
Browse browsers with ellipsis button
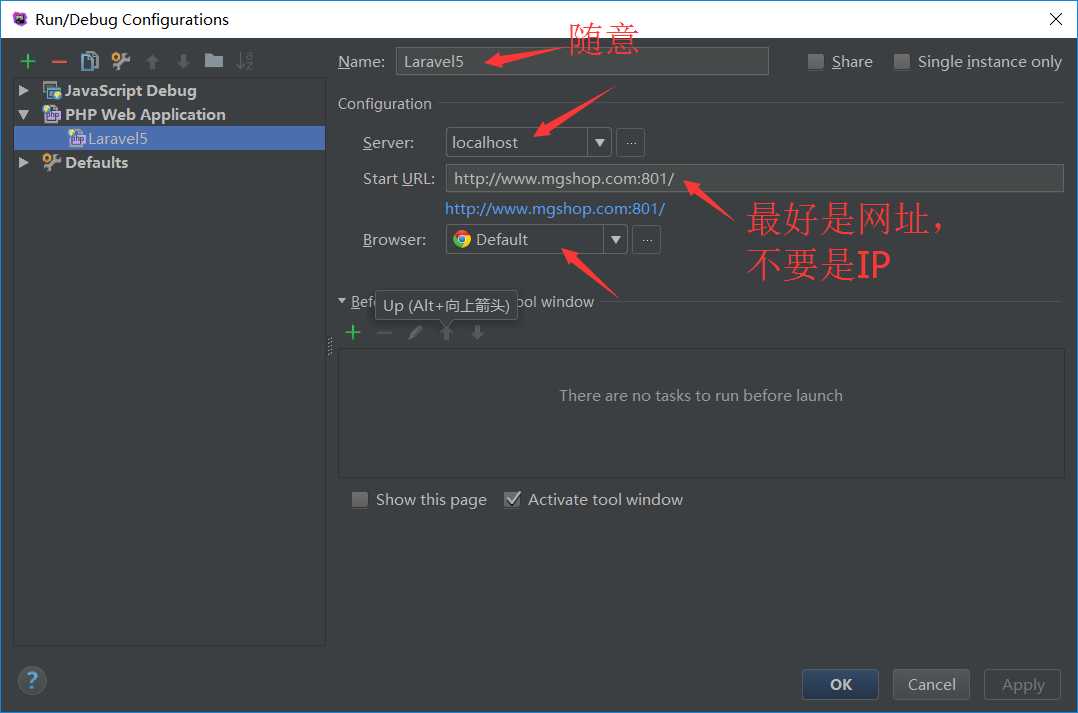[646, 240]
